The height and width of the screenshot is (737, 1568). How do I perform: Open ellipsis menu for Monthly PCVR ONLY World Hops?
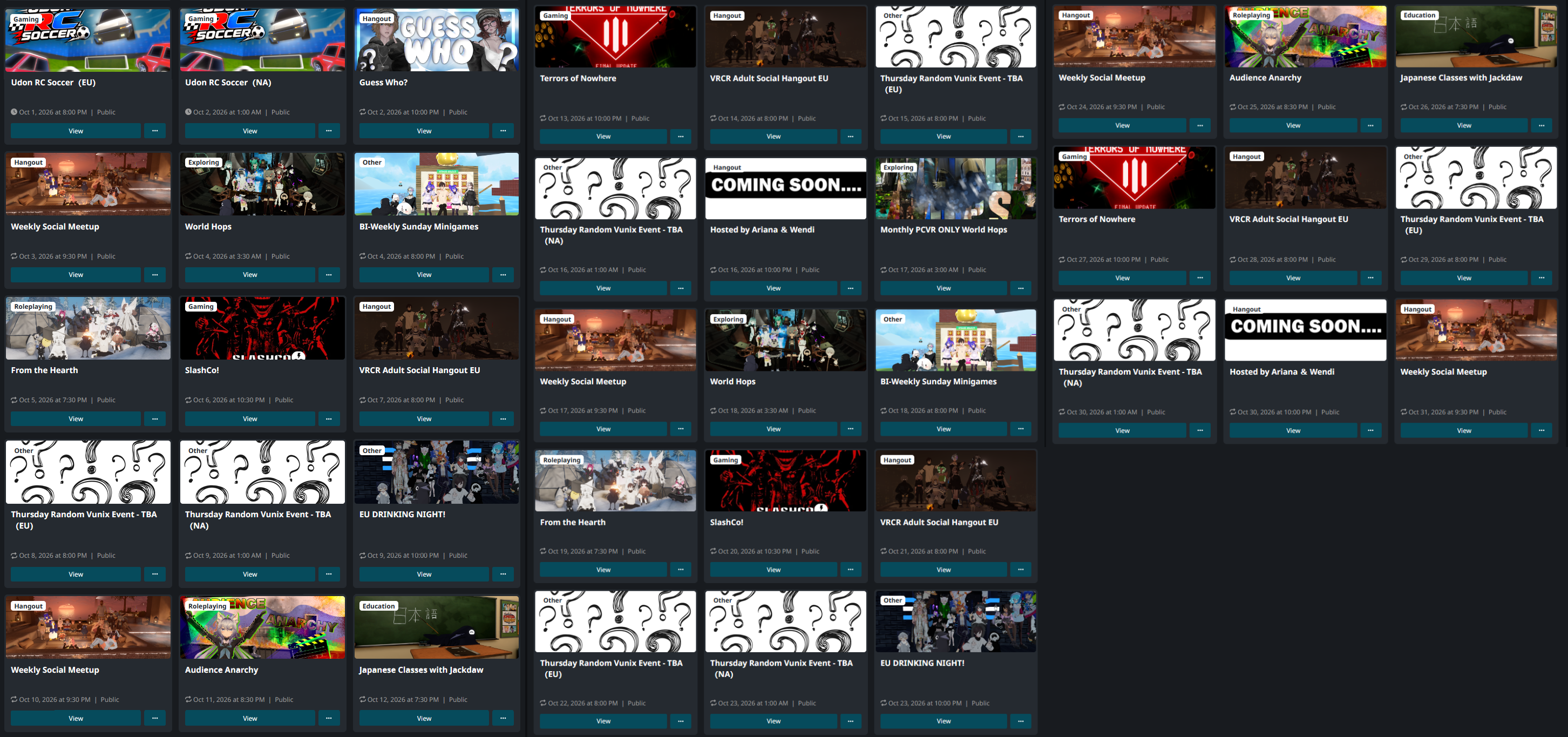click(1021, 288)
